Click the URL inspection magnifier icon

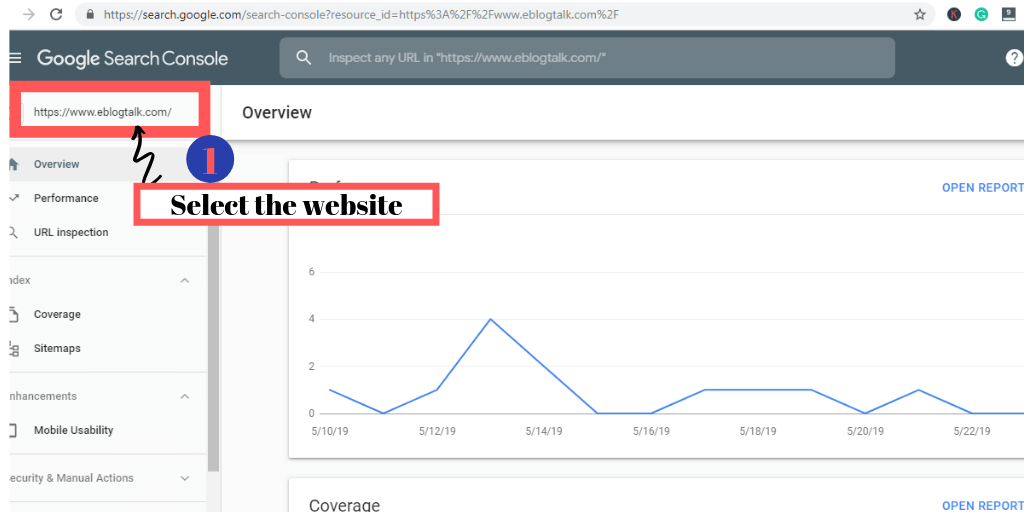(x=13, y=232)
